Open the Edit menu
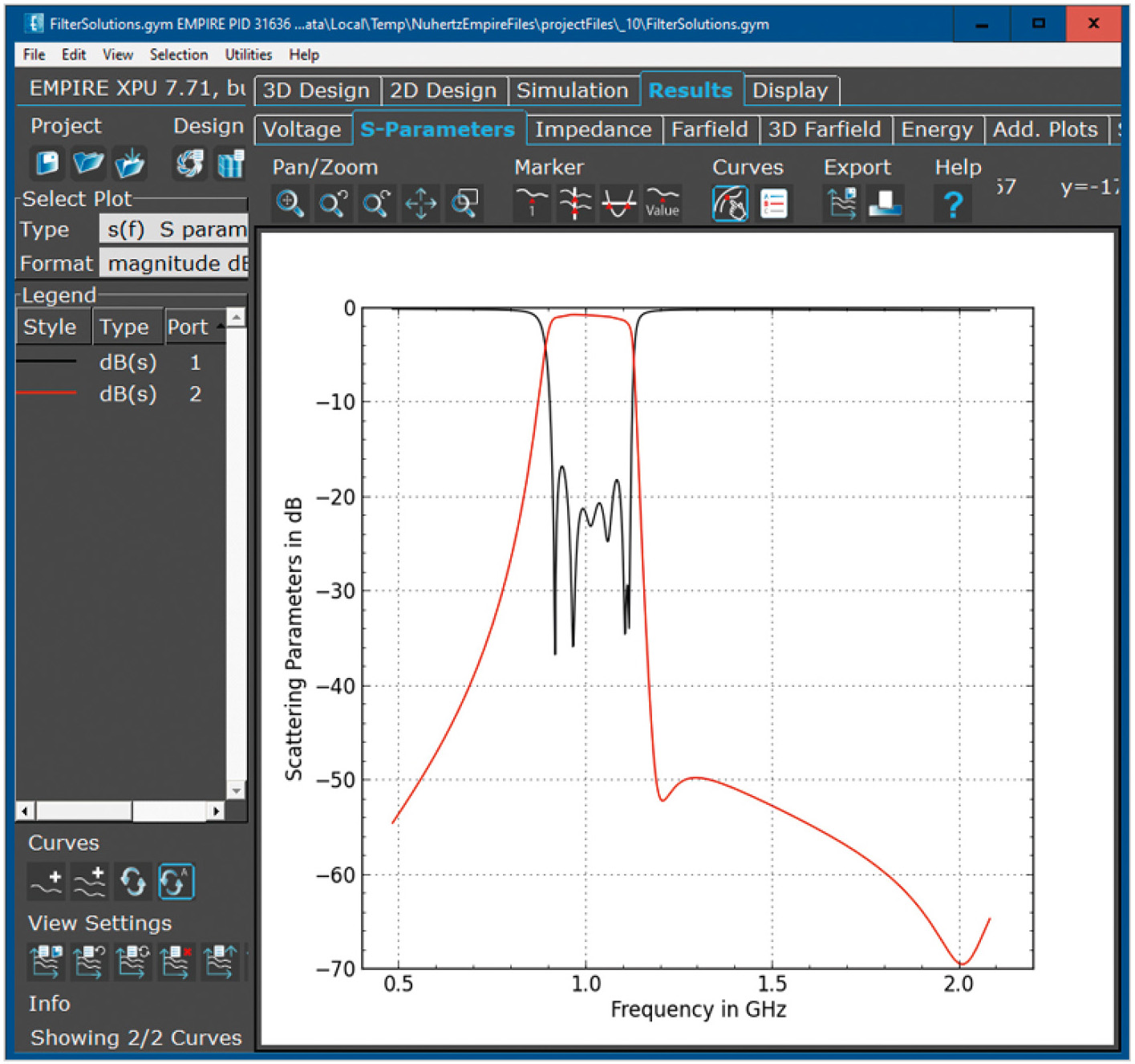Image resolution: width=1135 pixels, height=1064 pixels. click(x=74, y=55)
